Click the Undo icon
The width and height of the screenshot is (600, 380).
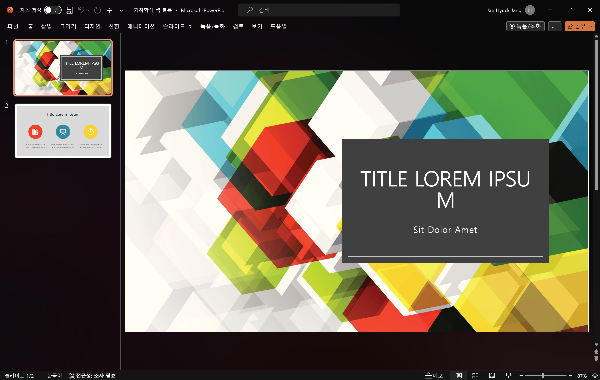[81, 10]
